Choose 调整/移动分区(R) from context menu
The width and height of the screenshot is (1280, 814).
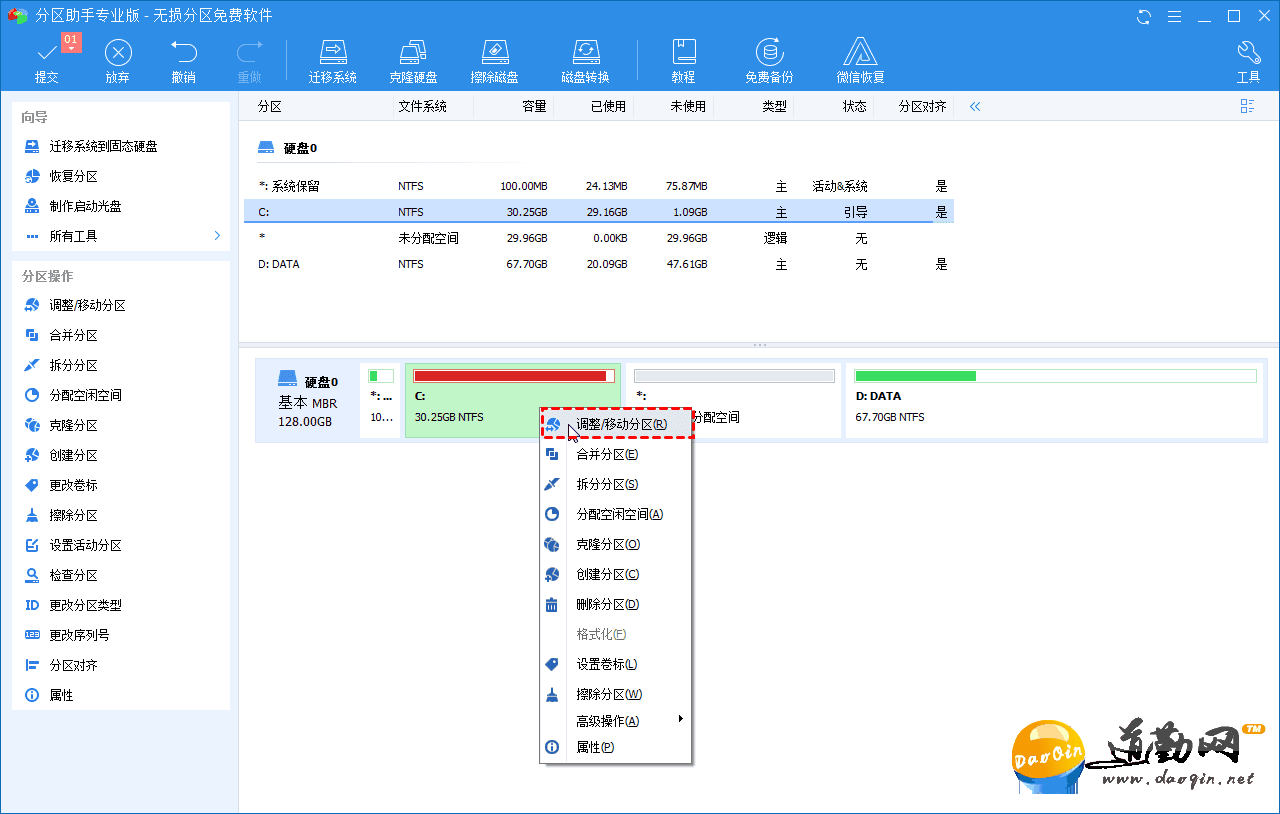point(616,424)
